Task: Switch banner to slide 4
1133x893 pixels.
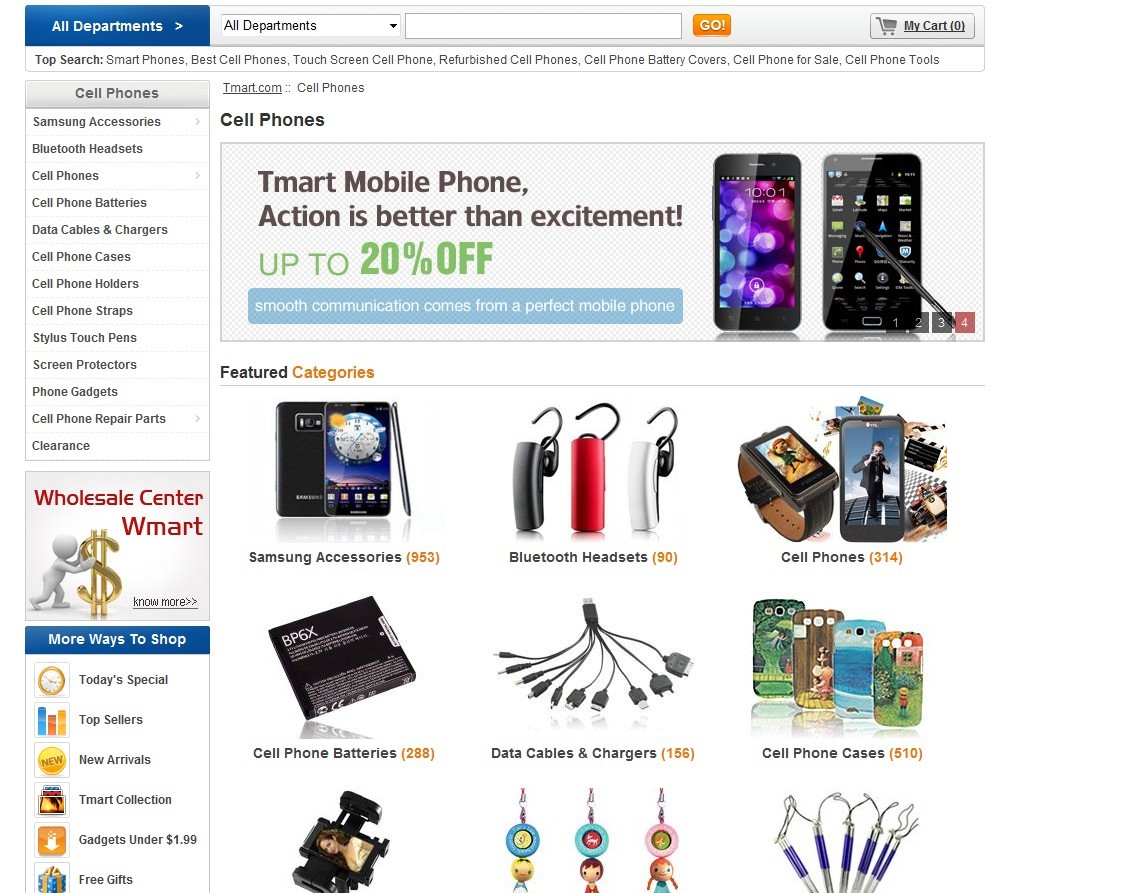Action: 964,322
